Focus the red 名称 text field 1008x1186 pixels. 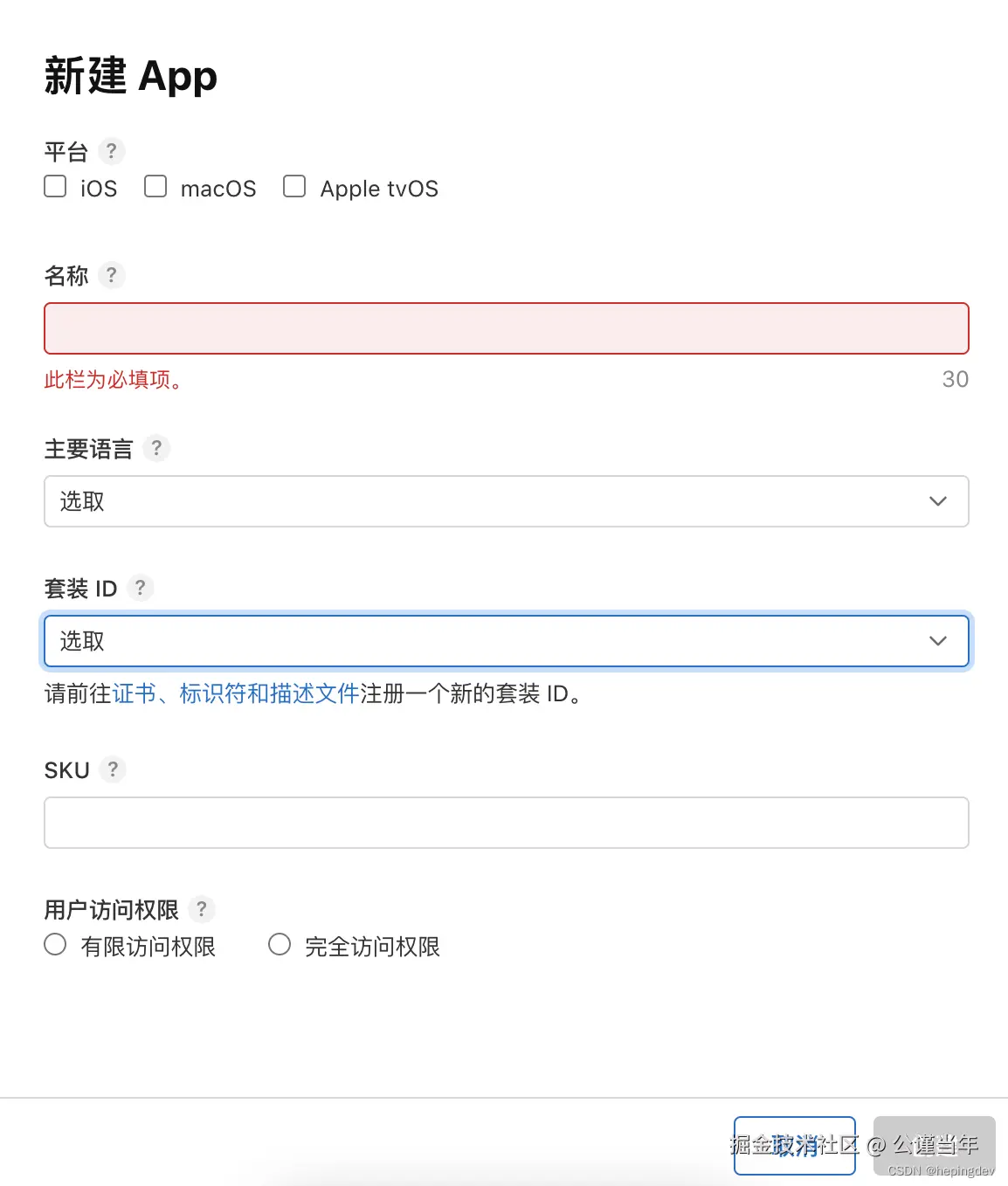point(506,328)
